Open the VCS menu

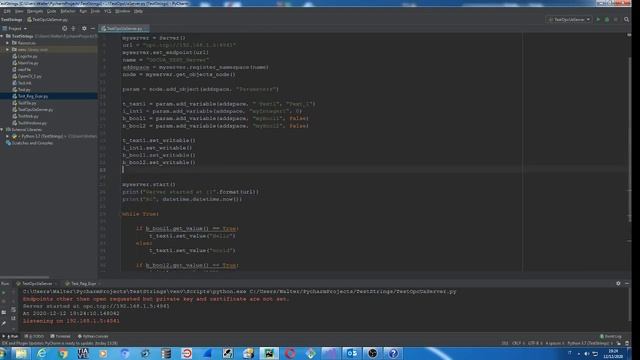107,11
